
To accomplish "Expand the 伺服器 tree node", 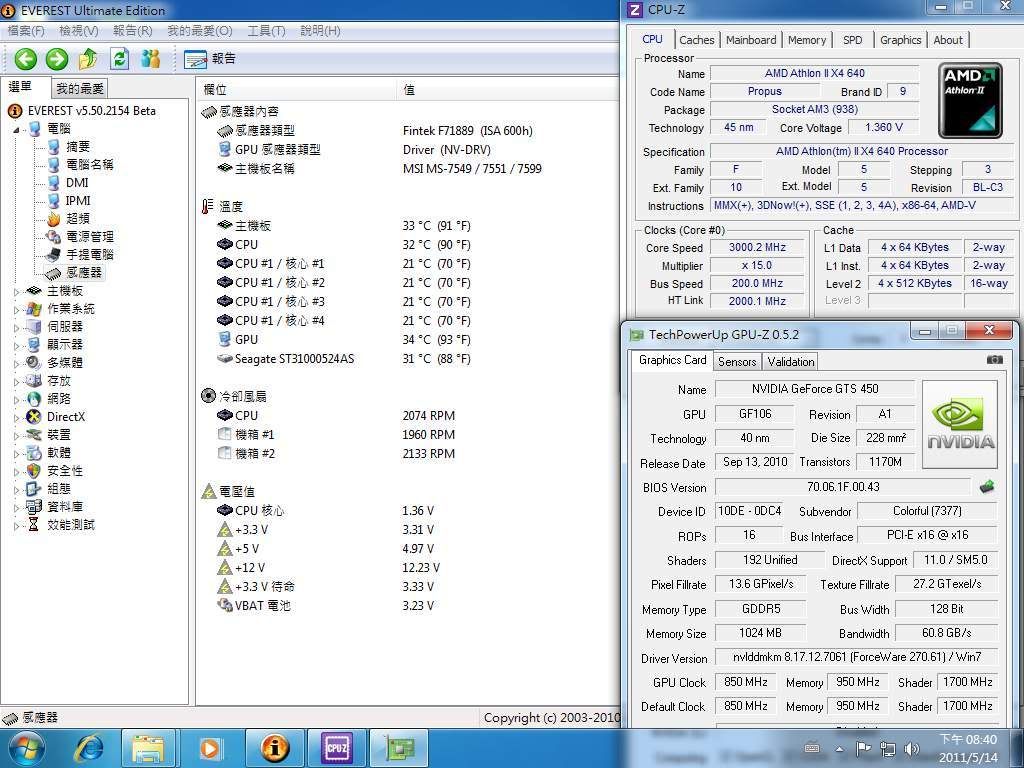I will coord(17,327).
